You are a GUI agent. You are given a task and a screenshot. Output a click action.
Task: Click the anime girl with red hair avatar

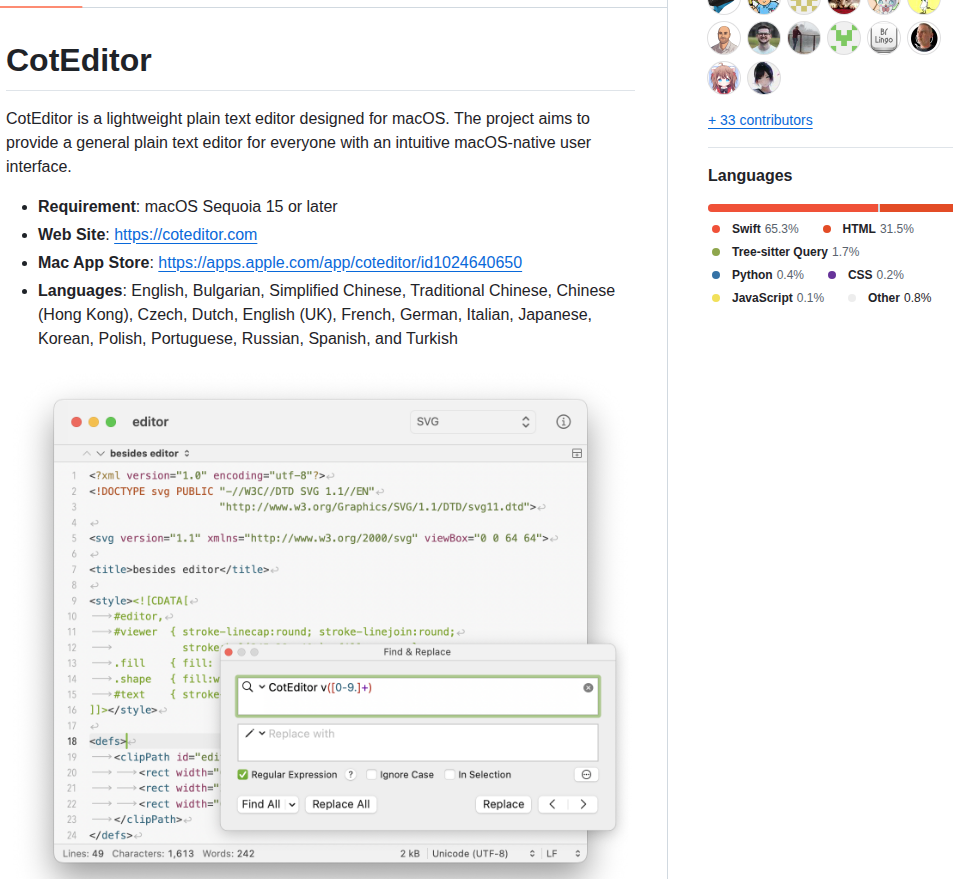tap(724, 78)
